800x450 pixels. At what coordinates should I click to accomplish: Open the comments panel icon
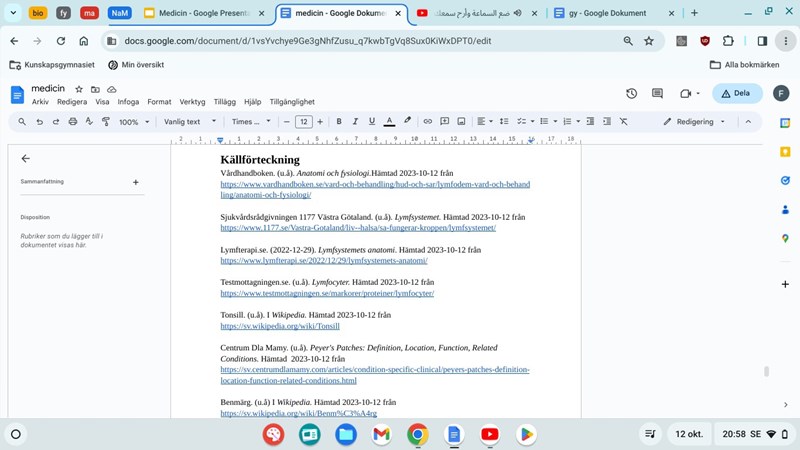pyautogui.click(x=659, y=93)
